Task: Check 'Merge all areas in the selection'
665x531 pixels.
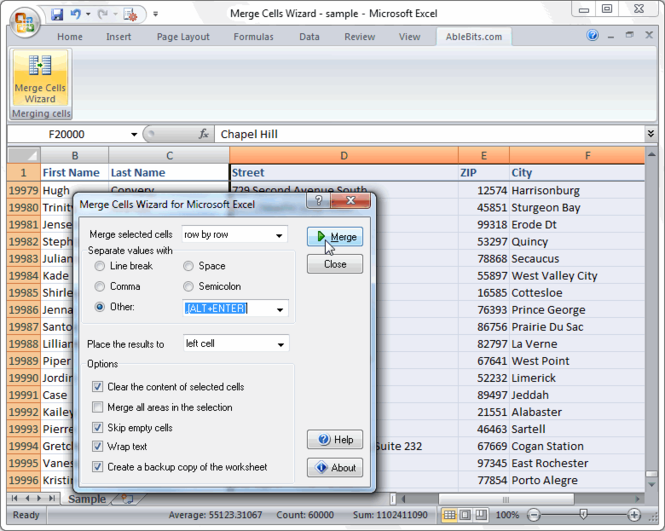Action: 98,407
